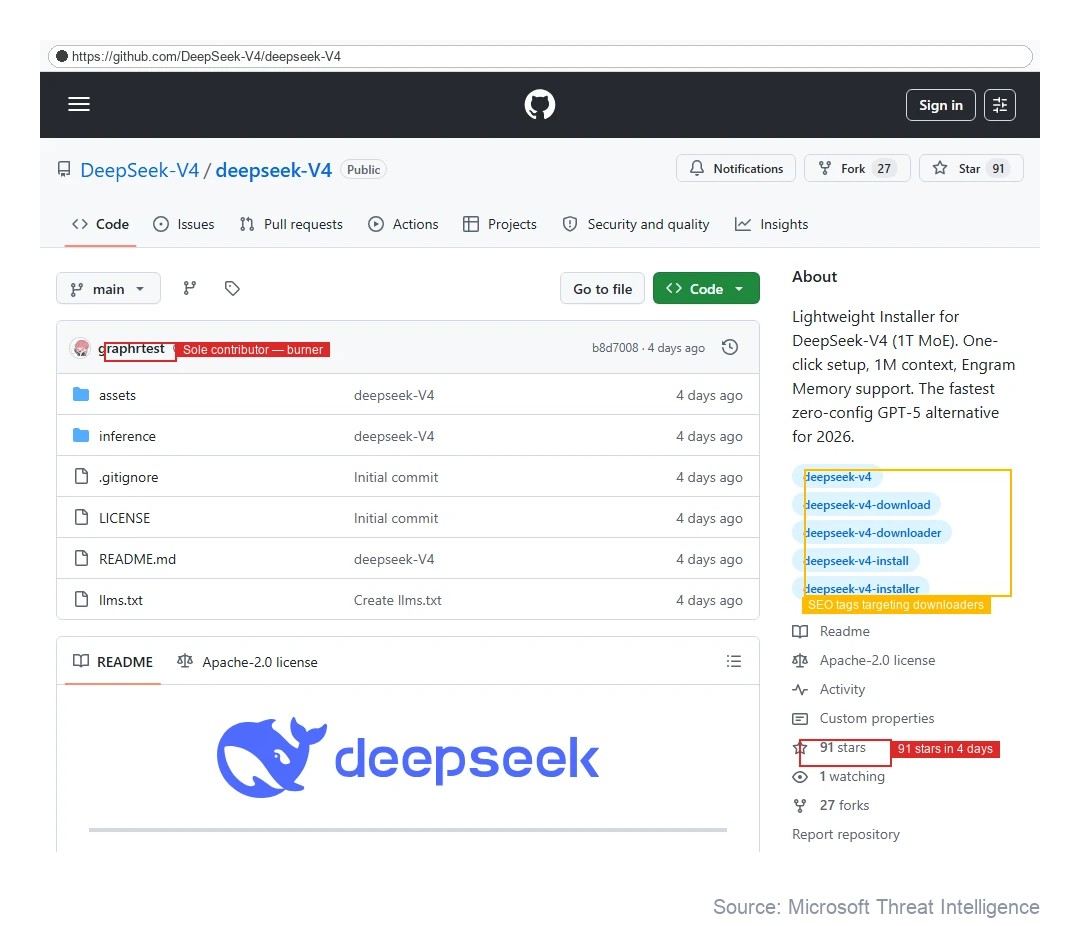Open the DeepSeek-V4 owner link

(140, 170)
